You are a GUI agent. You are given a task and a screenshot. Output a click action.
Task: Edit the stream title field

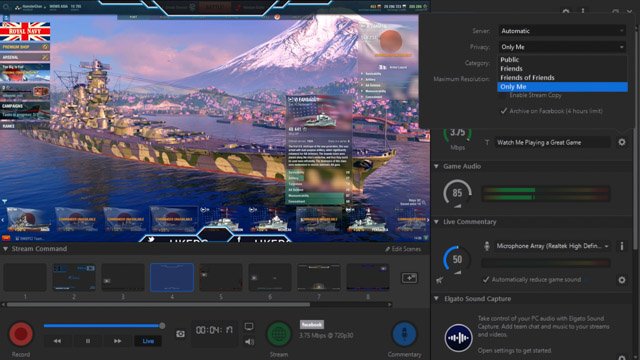tap(552, 142)
